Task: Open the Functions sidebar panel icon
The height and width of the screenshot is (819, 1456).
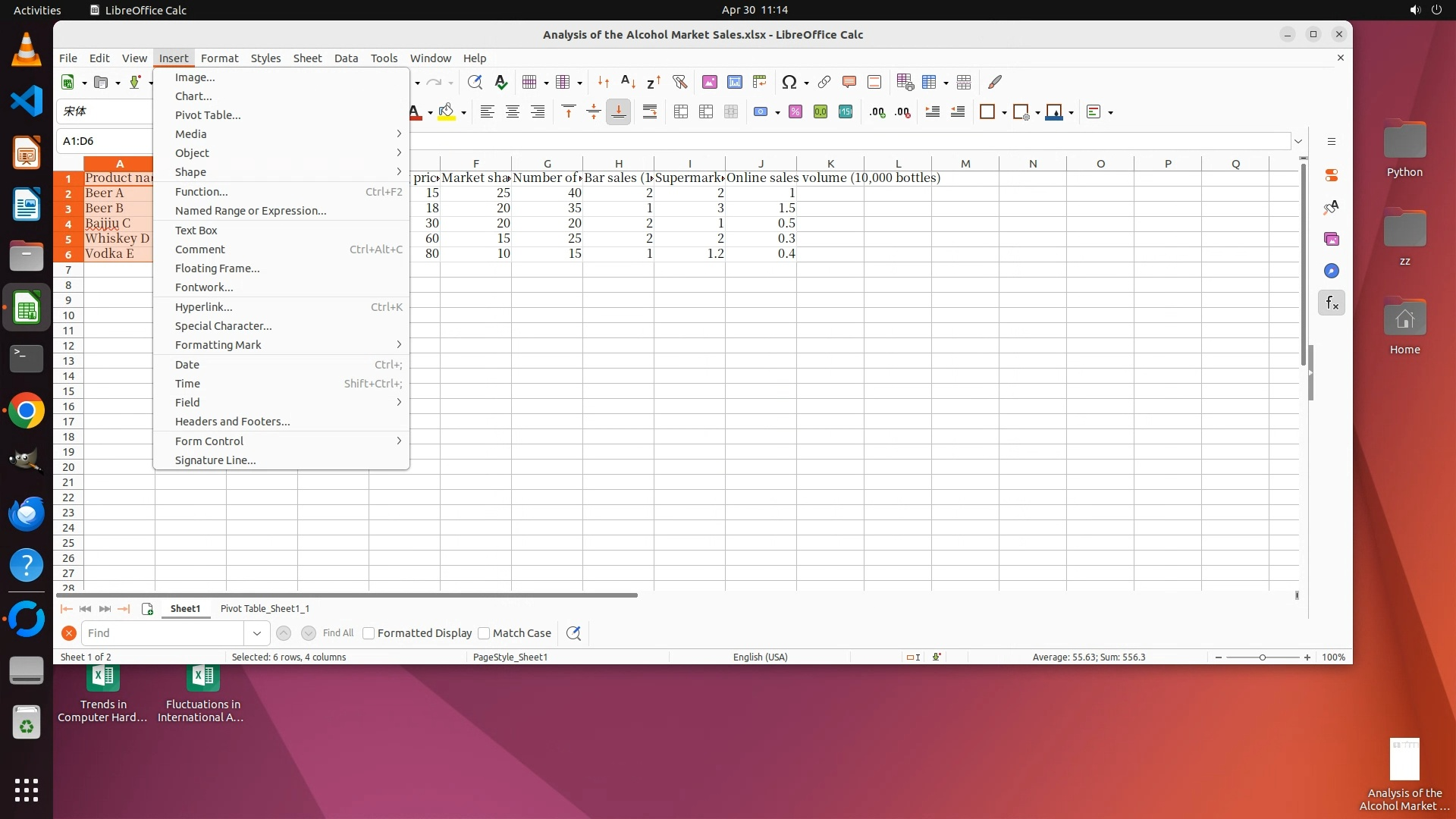Action: 1332,303
